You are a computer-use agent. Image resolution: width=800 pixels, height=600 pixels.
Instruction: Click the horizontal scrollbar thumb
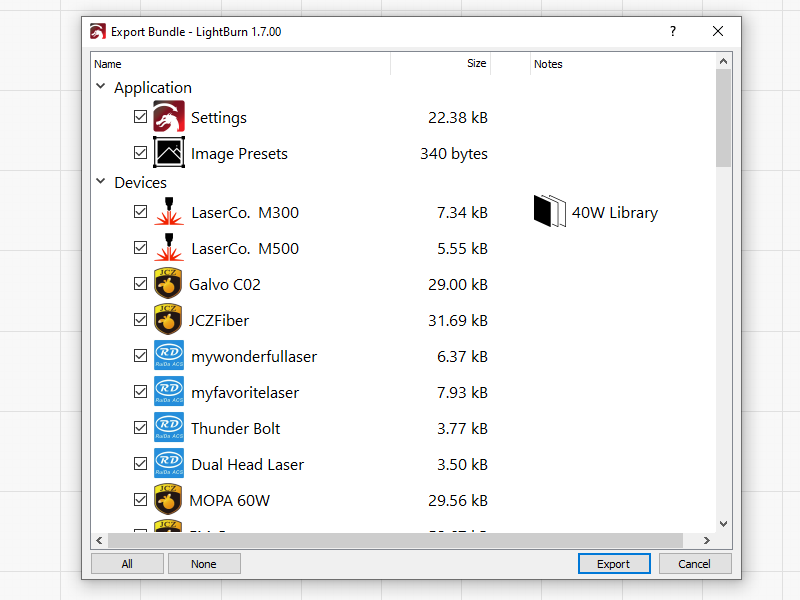click(390, 541)
